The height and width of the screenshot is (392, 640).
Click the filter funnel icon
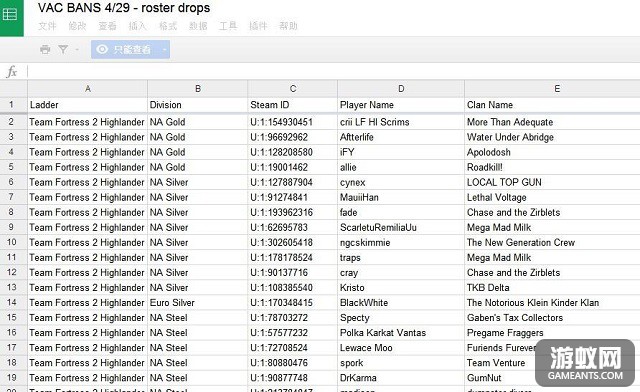coord(63,50)
